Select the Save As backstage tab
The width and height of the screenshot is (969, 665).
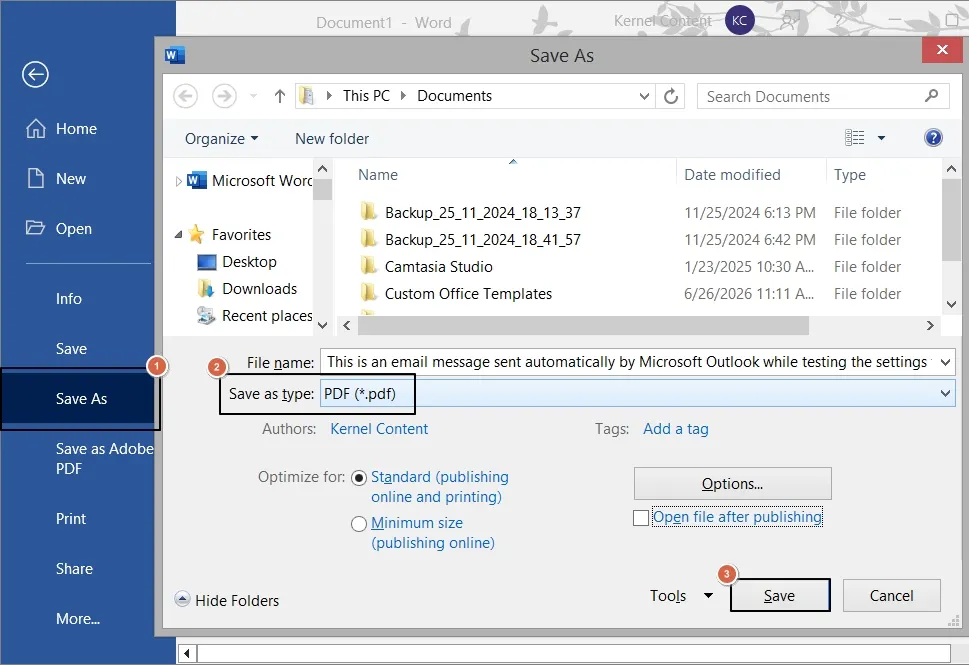81,399
